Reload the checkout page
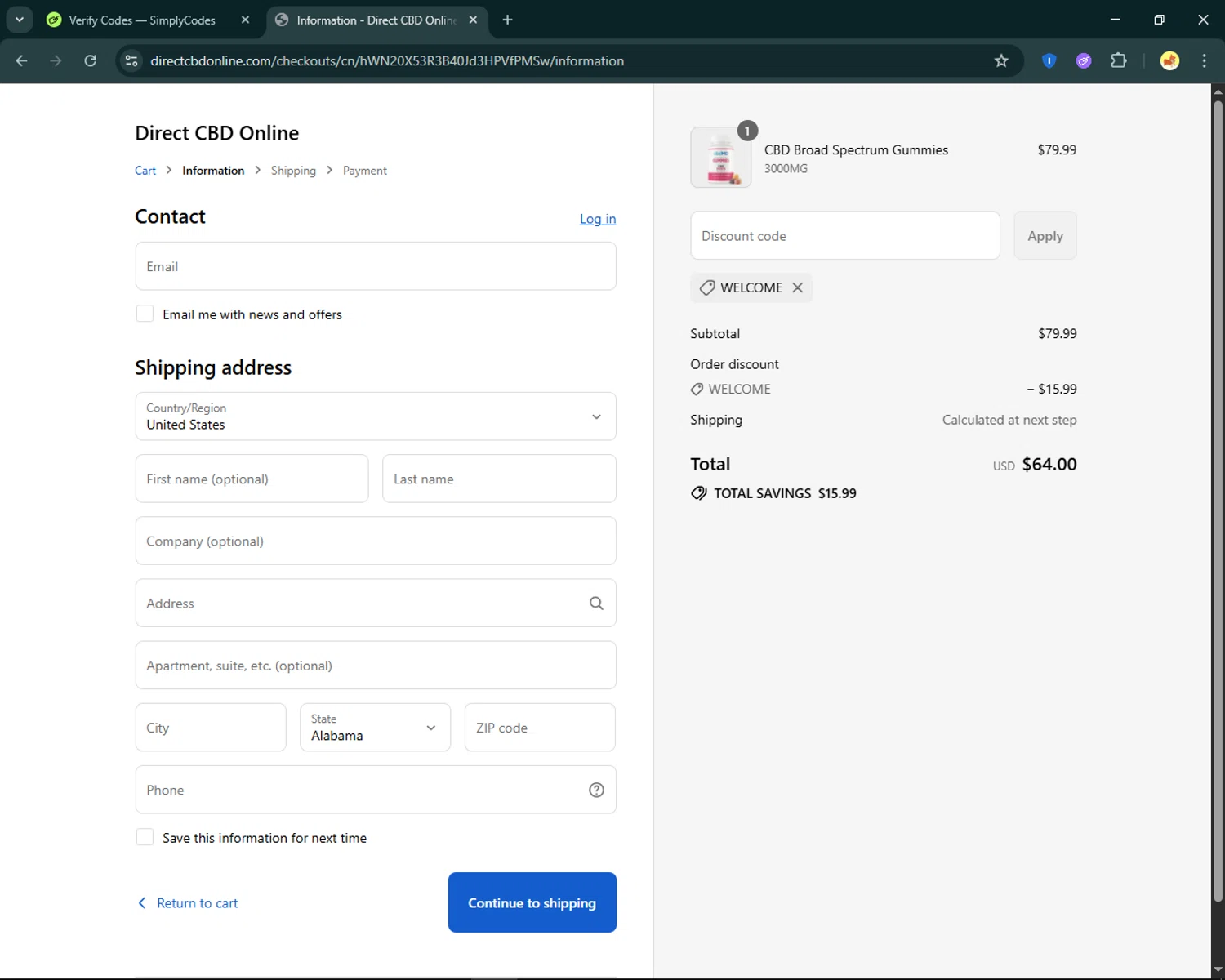The image size is (1225, 980). coord(91,60)
